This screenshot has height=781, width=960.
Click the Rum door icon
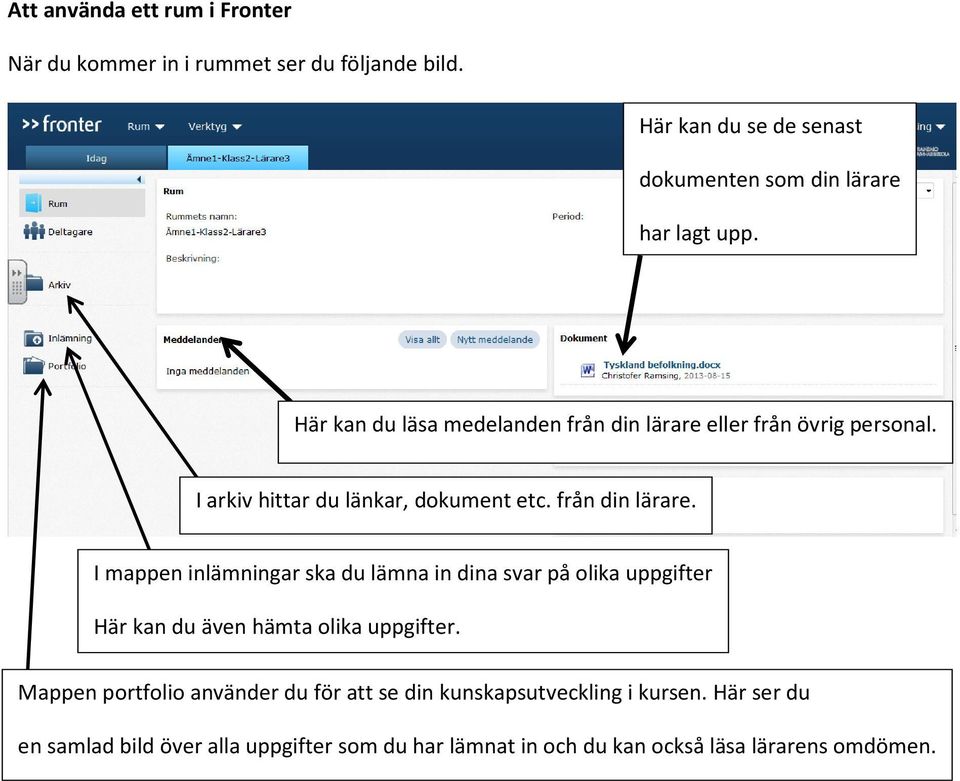34,203
